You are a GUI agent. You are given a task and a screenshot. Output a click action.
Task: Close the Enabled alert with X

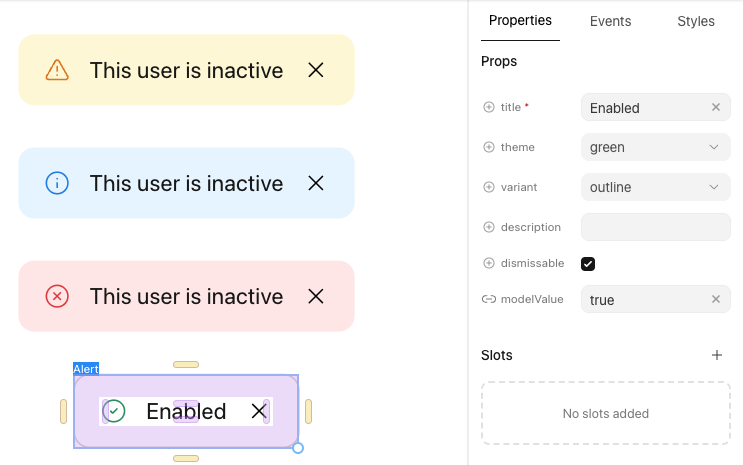coord(259,411)
